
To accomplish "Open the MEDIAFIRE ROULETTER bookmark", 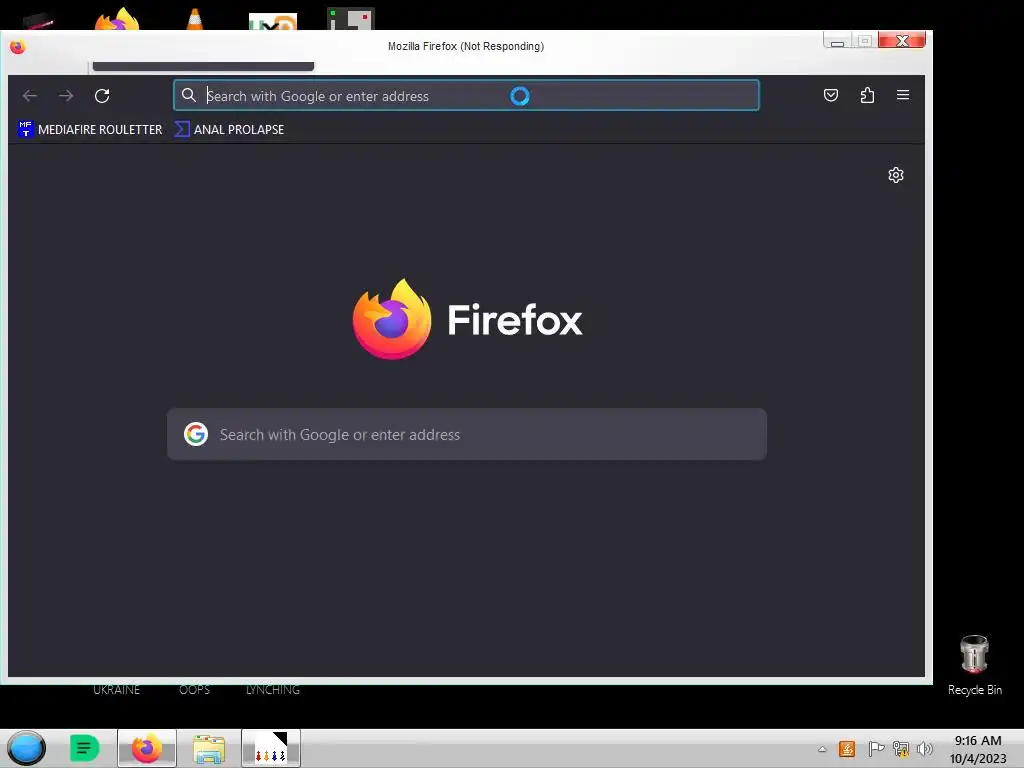I will click(x=90, y=129).
